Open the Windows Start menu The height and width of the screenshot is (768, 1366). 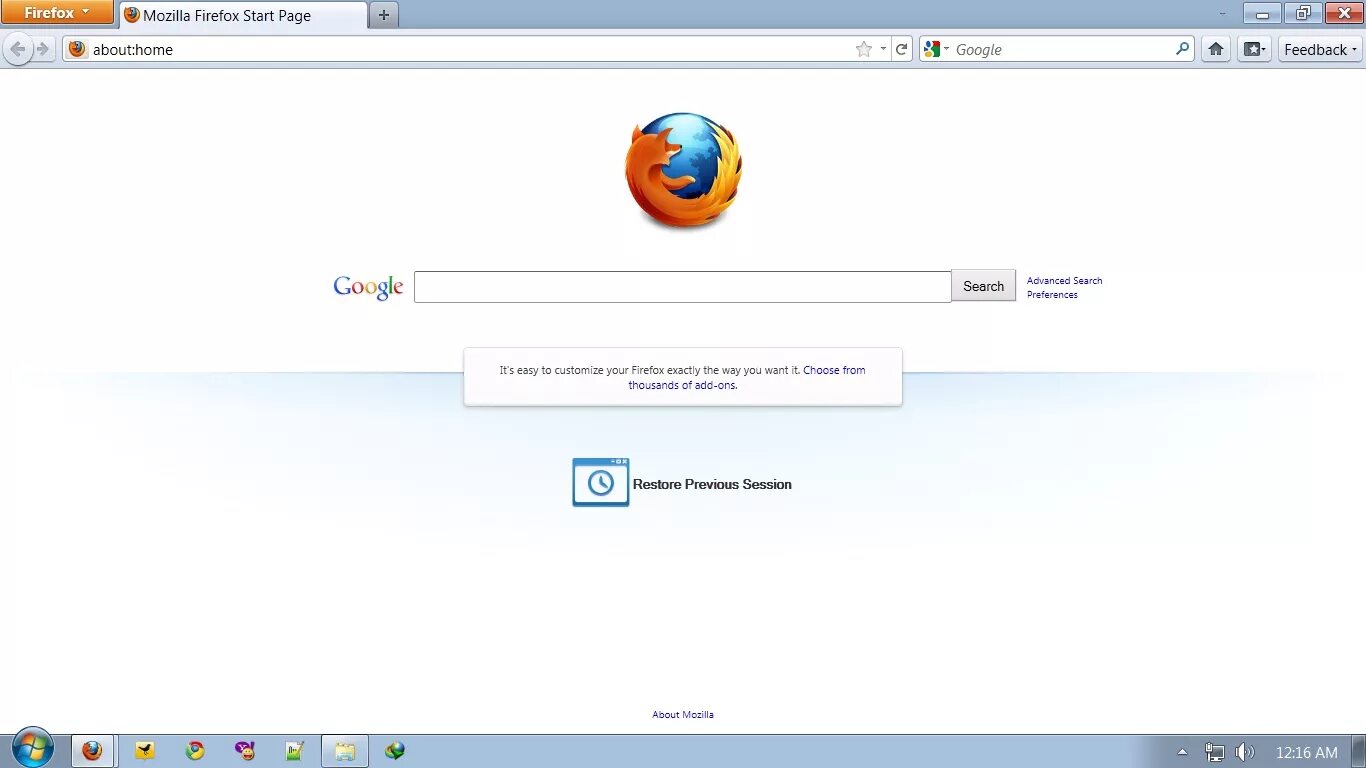point(33,749)
